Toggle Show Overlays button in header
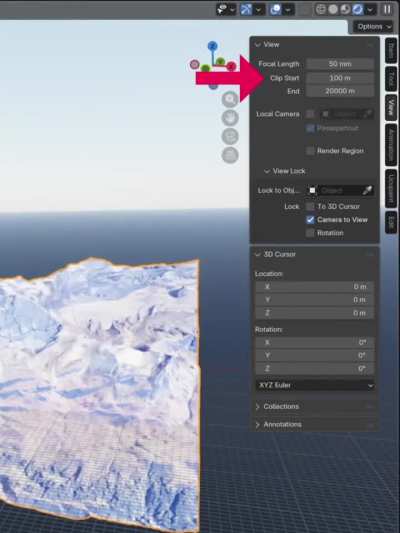The height and width of the screenshot is (533, 400). [x=276, y=10]
